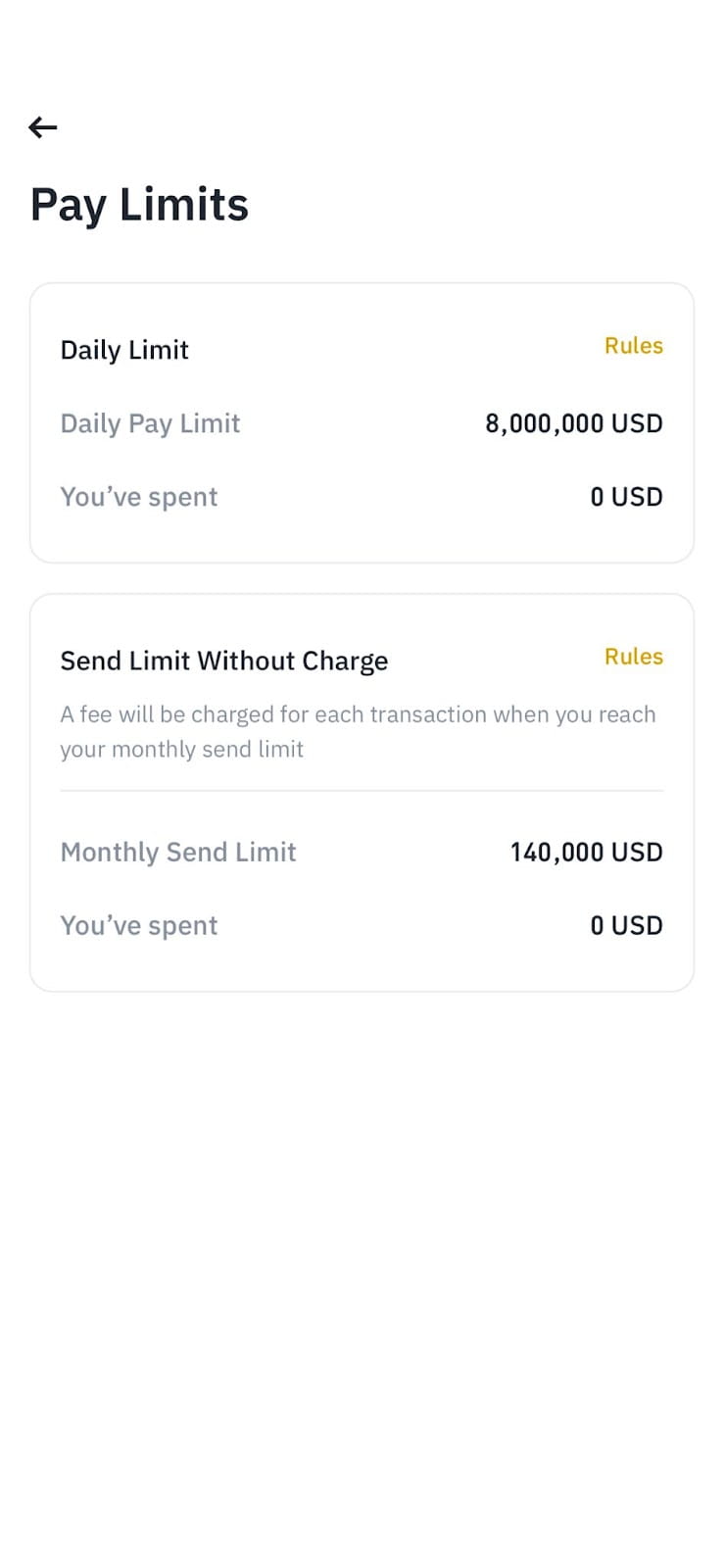Tap the Send Limit Without Charge title
This screenshot has width=724, height=1568.
pyautogui.click(x=224, y=661)
